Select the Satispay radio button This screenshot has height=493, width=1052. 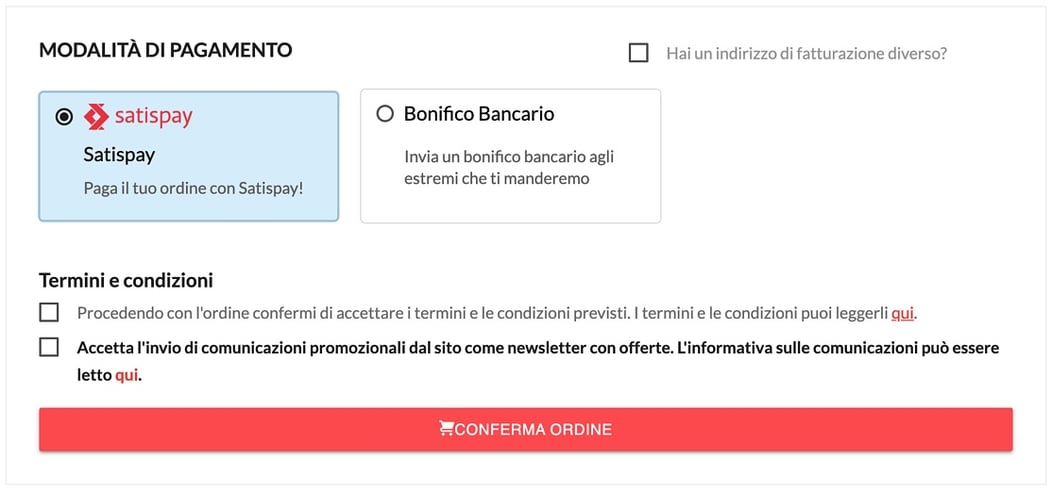coord(64,117)
